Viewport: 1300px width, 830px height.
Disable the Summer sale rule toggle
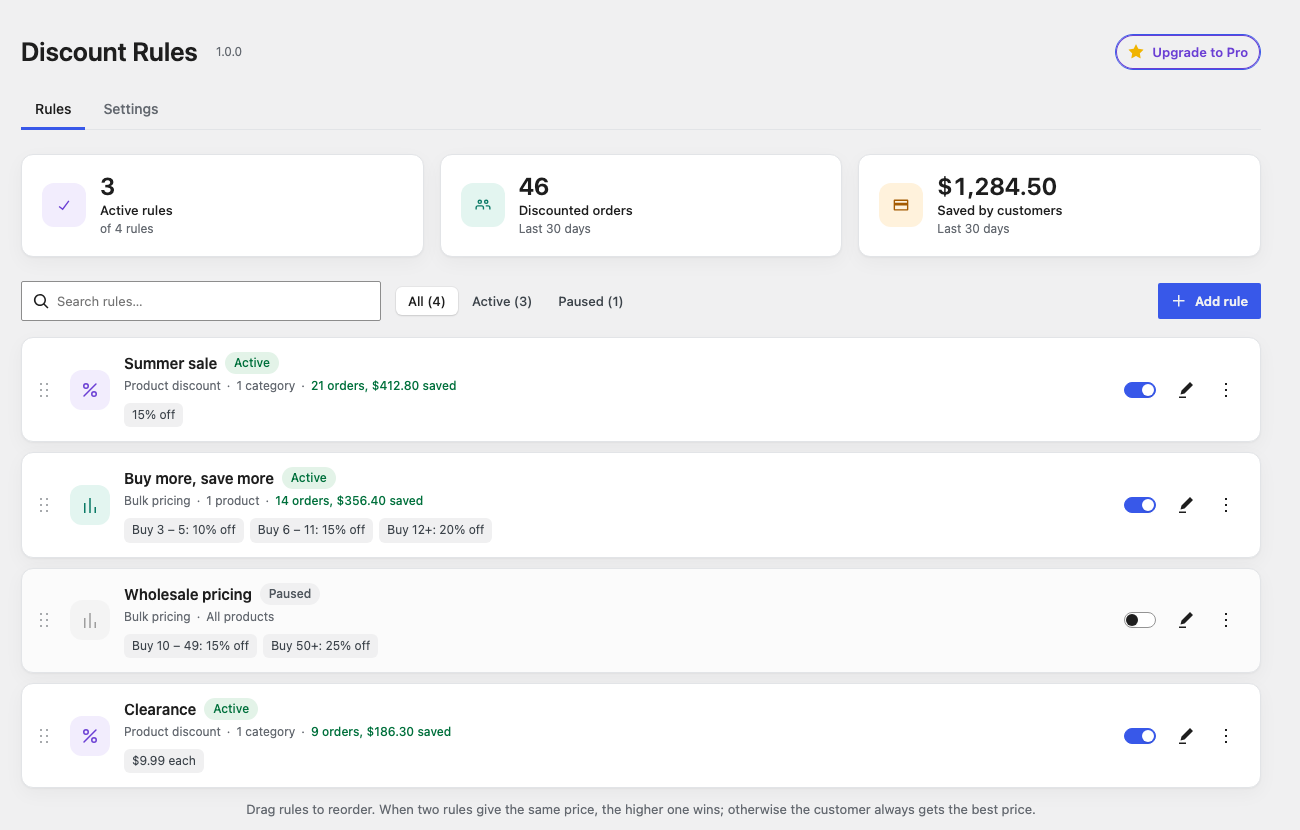coord(1140,390)
